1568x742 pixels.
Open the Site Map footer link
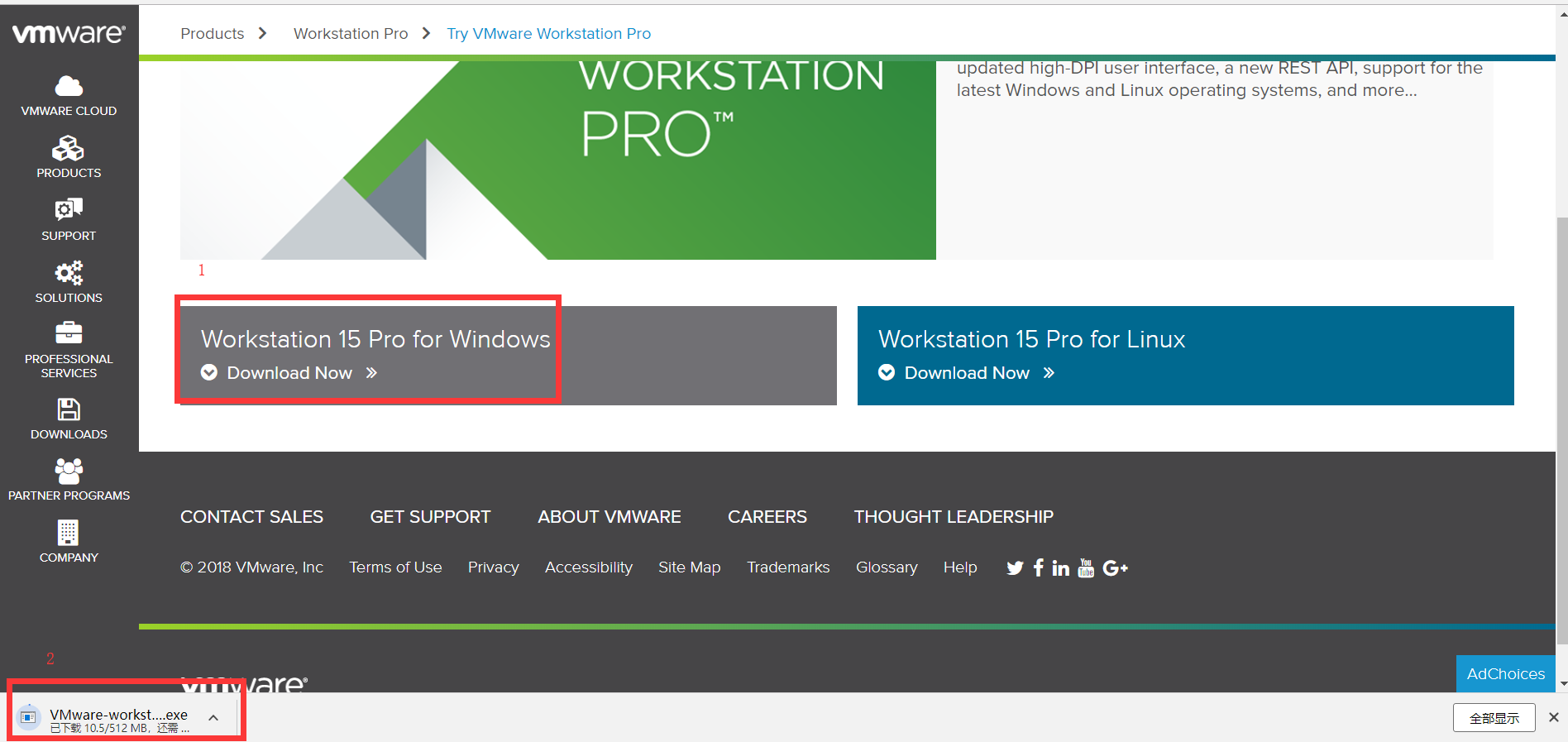click(690, 567)
